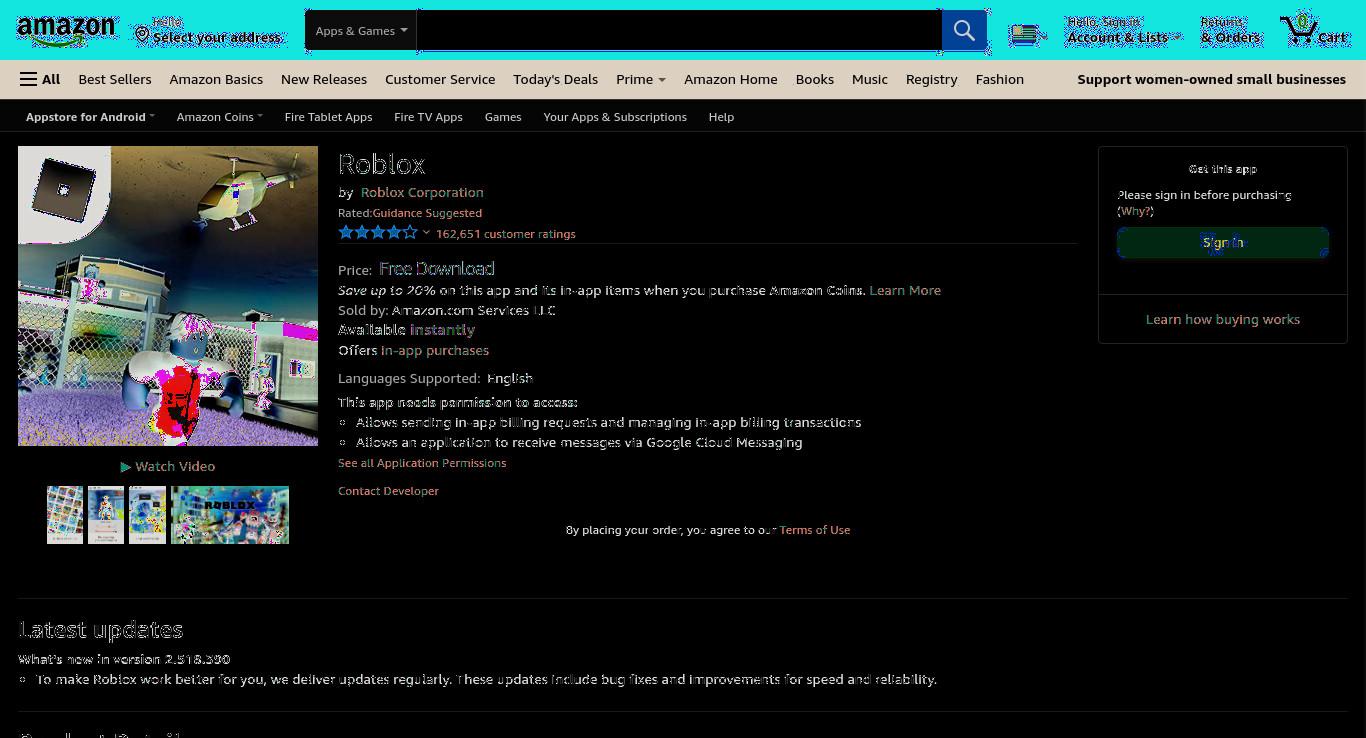
Task: Open Best Sellers in navigation
Action: [115, 79]
